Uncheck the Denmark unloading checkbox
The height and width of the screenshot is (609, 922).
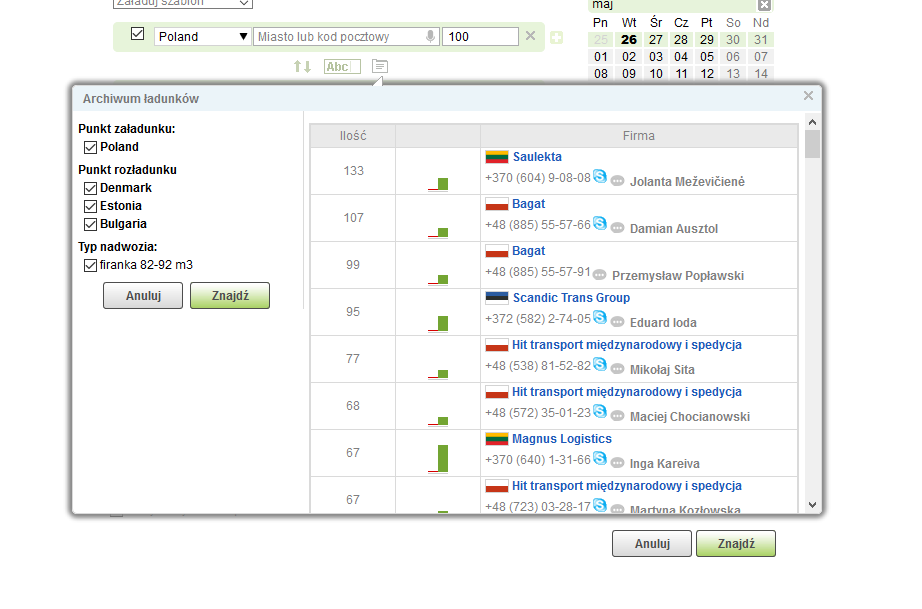pos(90,188)
